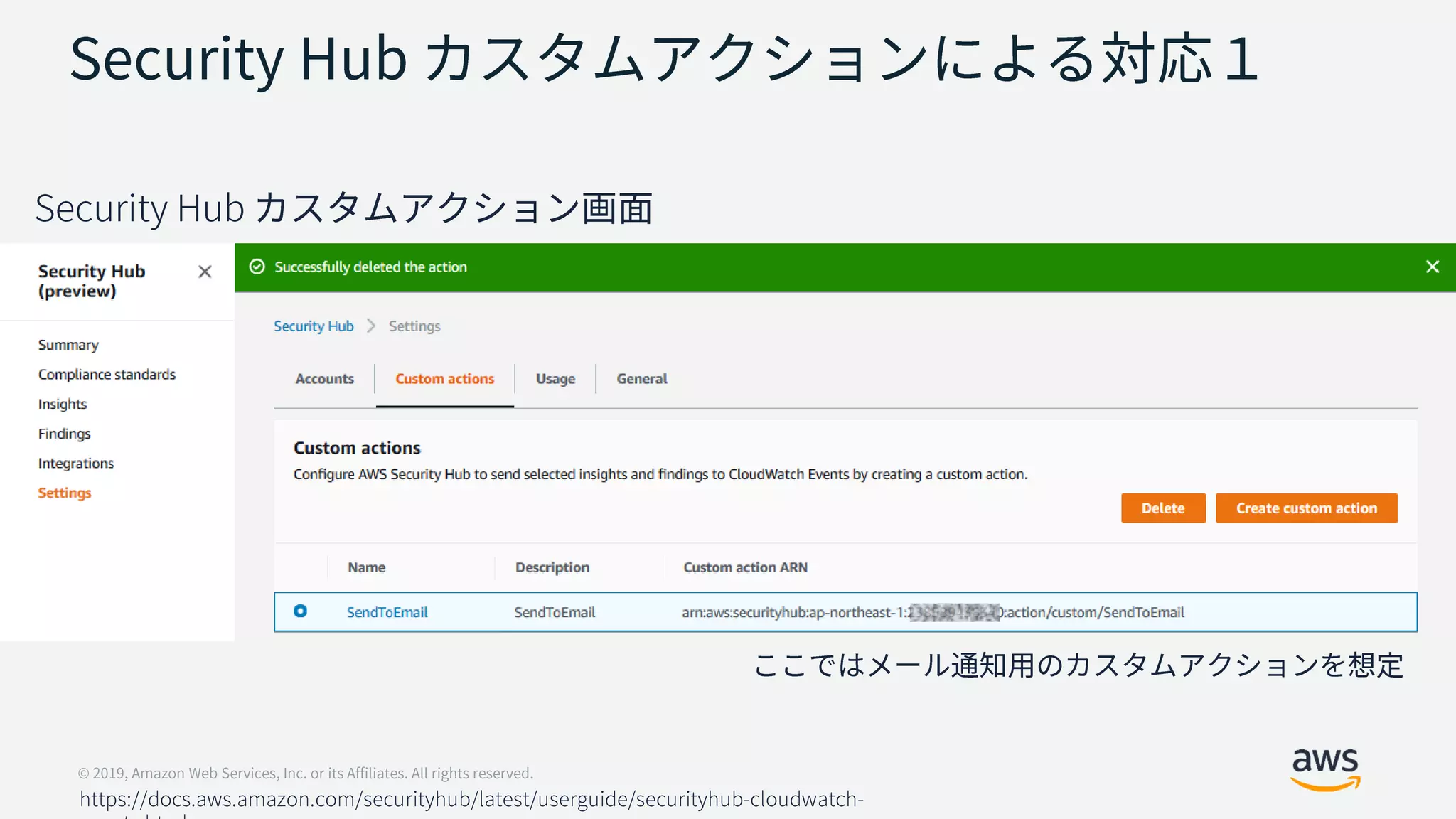Open the Insights page
Screen dimensions: 1456x819
63,404
